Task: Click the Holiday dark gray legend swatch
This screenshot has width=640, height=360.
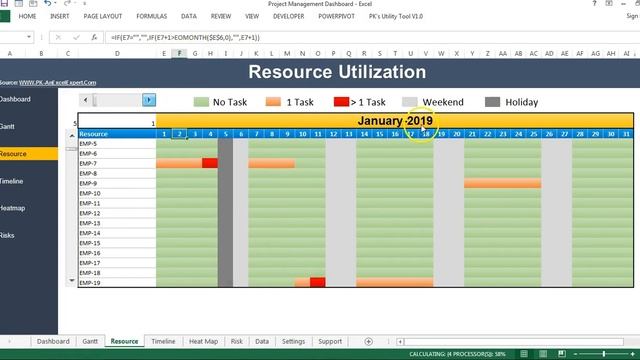Action: (x=492, y=102)
